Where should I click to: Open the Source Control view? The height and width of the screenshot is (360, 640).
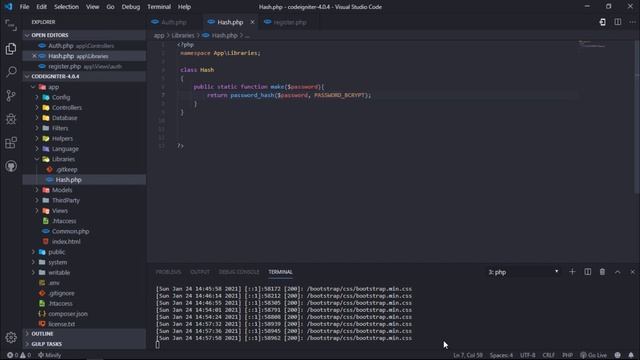click(x=11, y=96)
